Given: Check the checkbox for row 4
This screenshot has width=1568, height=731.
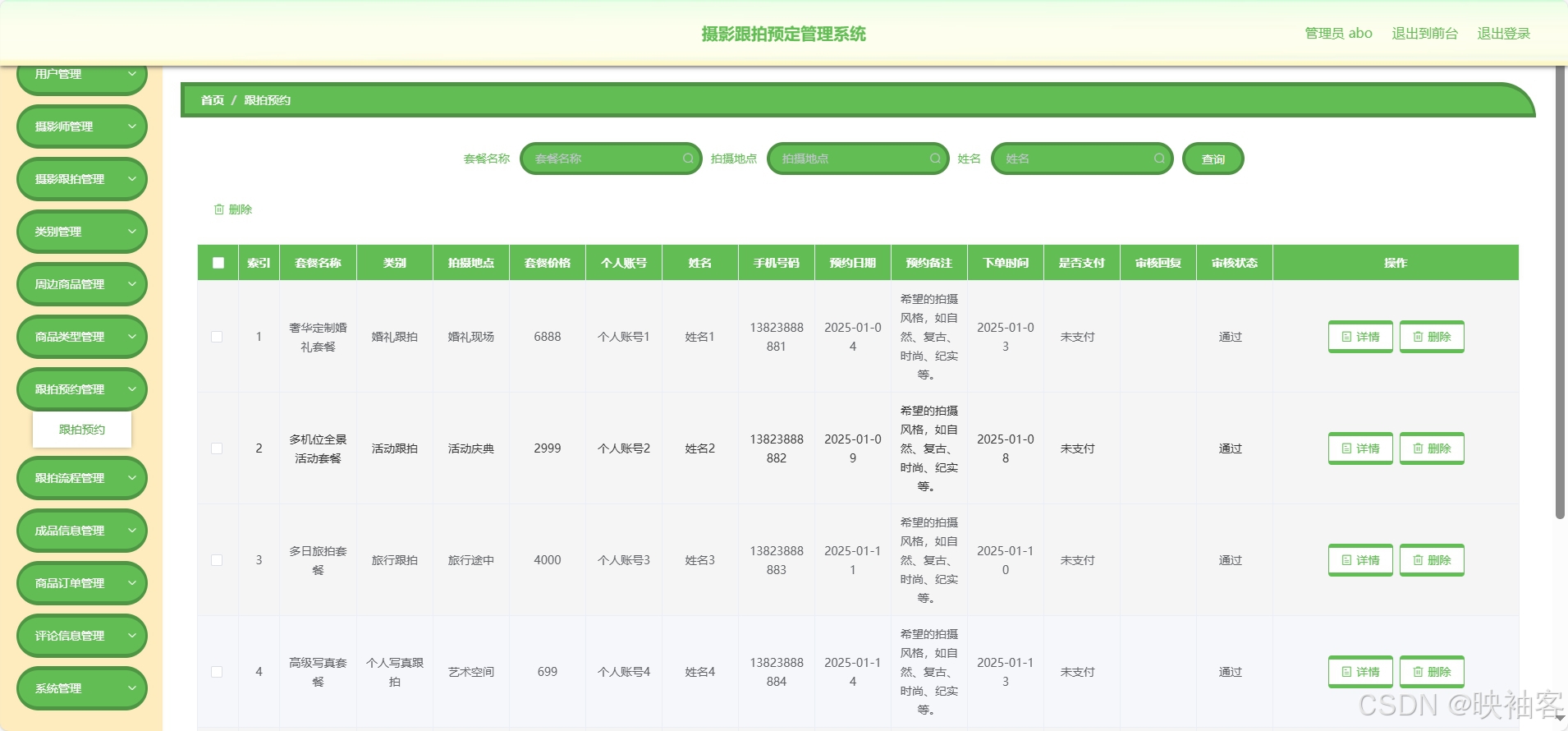Looking at the screenshot, I should coord(217,672).
